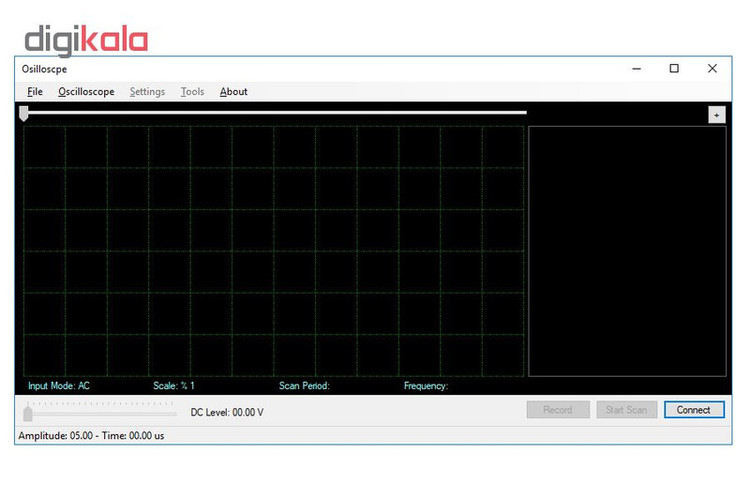
Task: Click the Frequency label
Action: (x=426, y=386)
